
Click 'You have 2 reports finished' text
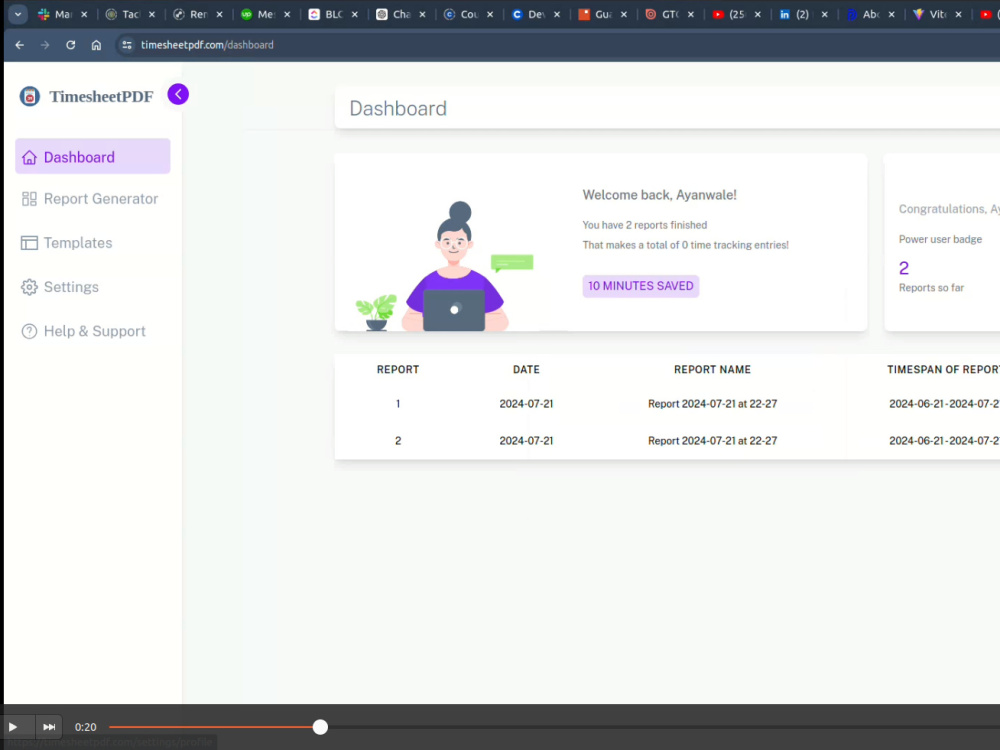(645, 225)
